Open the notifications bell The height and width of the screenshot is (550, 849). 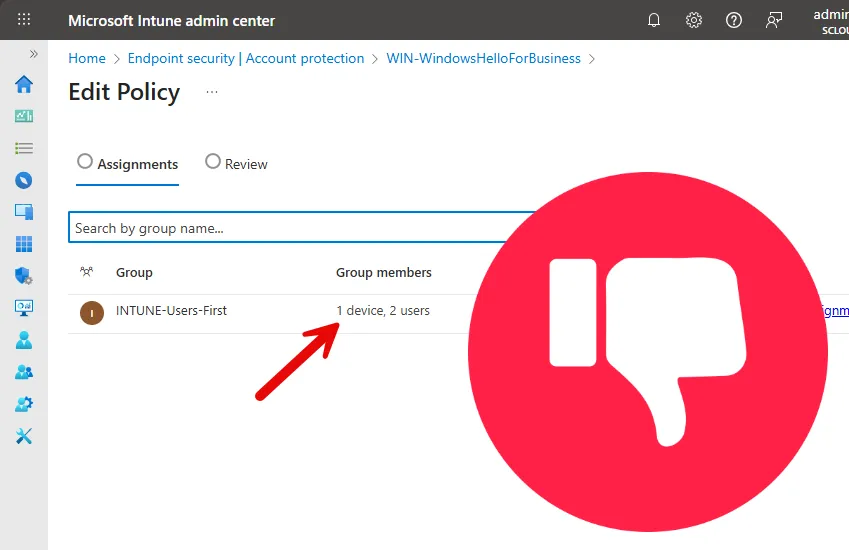(x=654, y=21)
